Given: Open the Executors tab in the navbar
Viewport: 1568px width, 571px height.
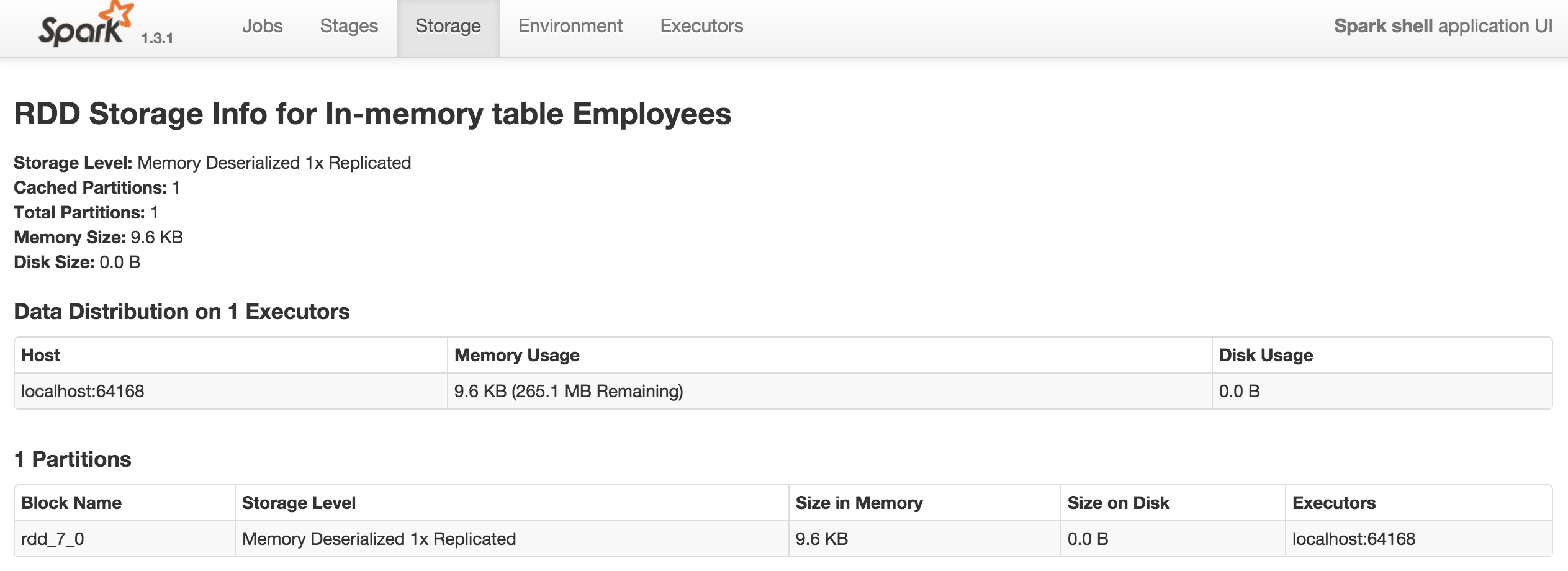Looking at the screenshot, I should [701, 26].
